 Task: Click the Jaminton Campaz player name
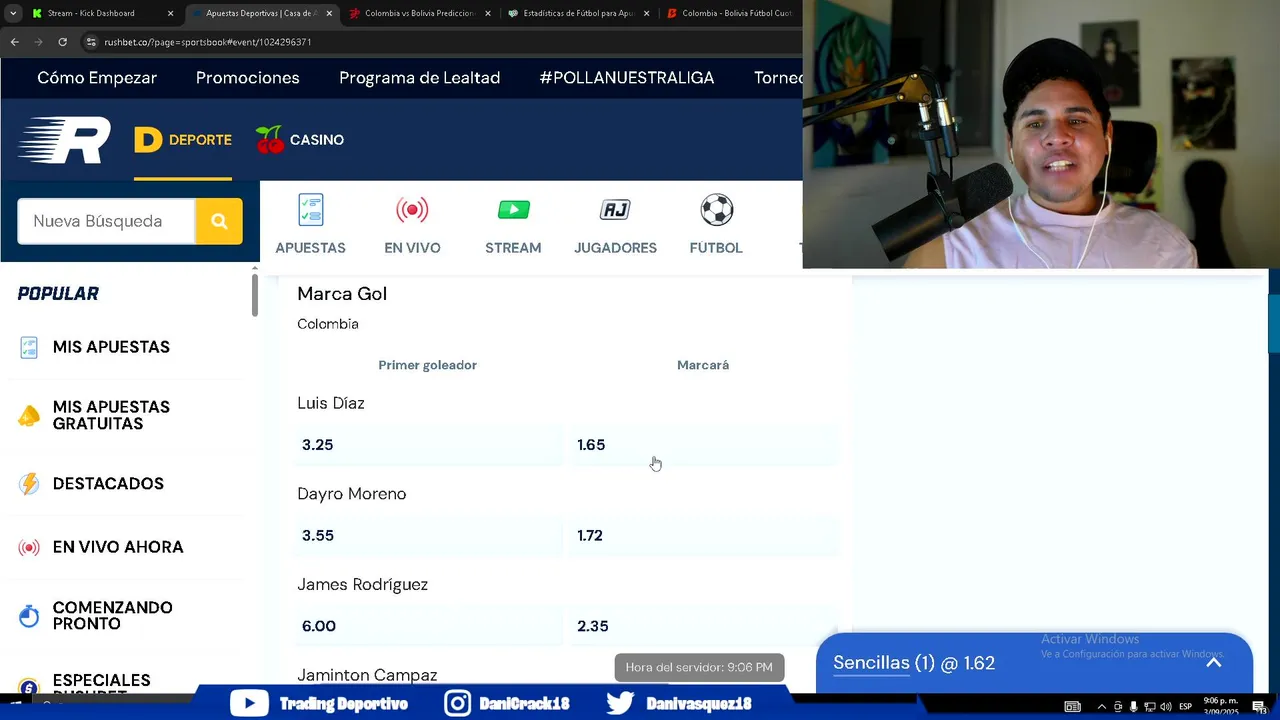[367, 675]
